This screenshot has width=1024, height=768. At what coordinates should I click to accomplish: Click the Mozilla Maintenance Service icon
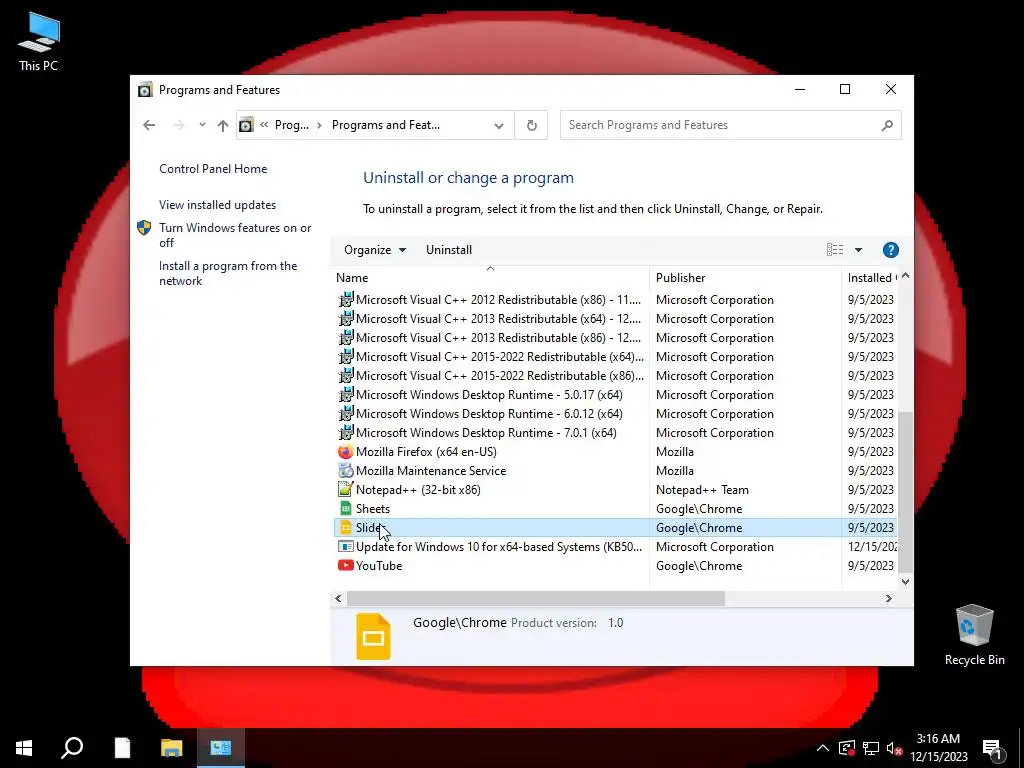(x=345, y=470)
